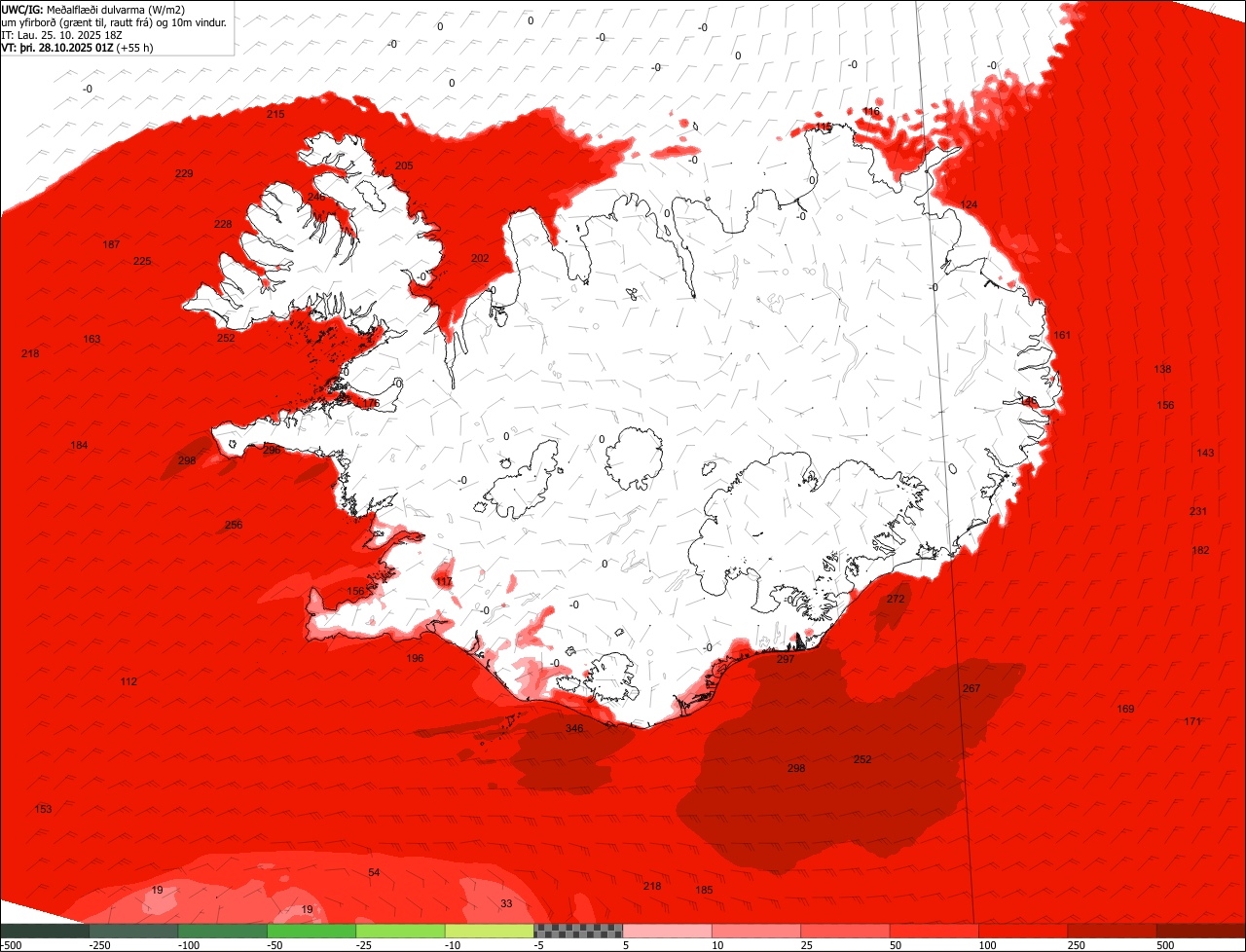Select the 'IT: Lau. 25. 10. 2025 18Z' line
The width and height of the screenshot is (1246, 952).
click(60, 35)
